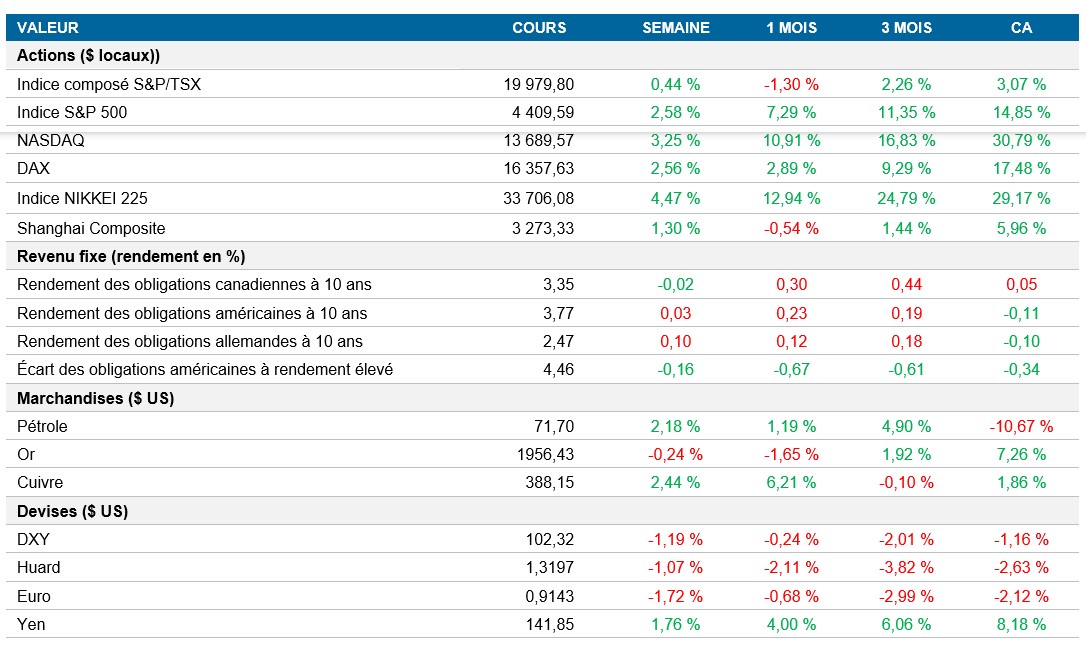Click the 3 MOIS column header
This screenshot has width=1086, height=645.
pyautogui.click(x=906, y=28)
